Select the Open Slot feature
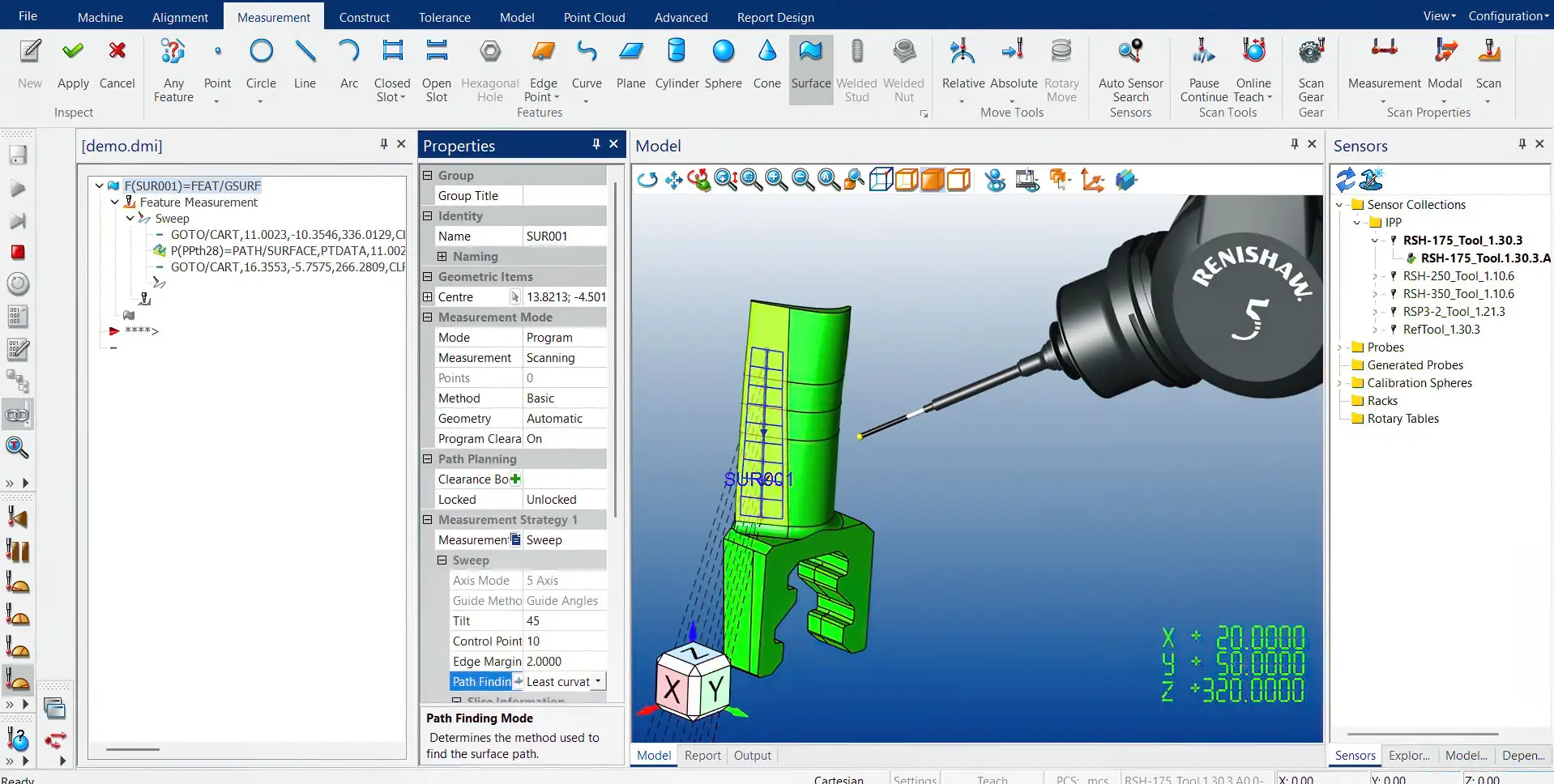This screenshot has width=1554, height=784. coord(437,70)
